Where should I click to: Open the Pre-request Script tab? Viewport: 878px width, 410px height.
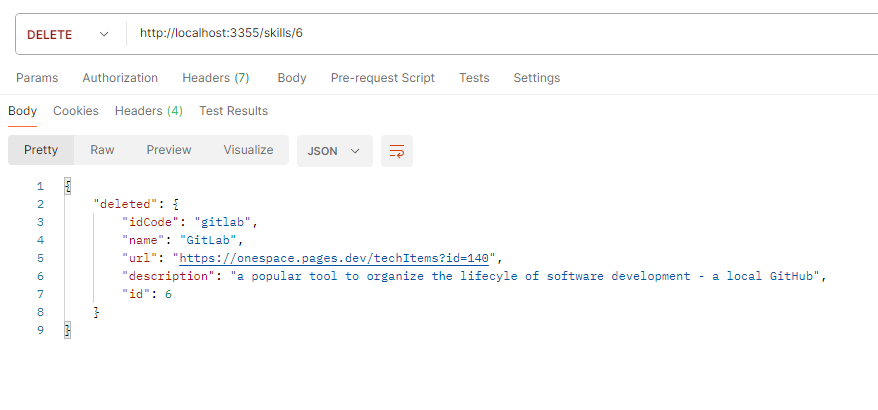[382, 78]
